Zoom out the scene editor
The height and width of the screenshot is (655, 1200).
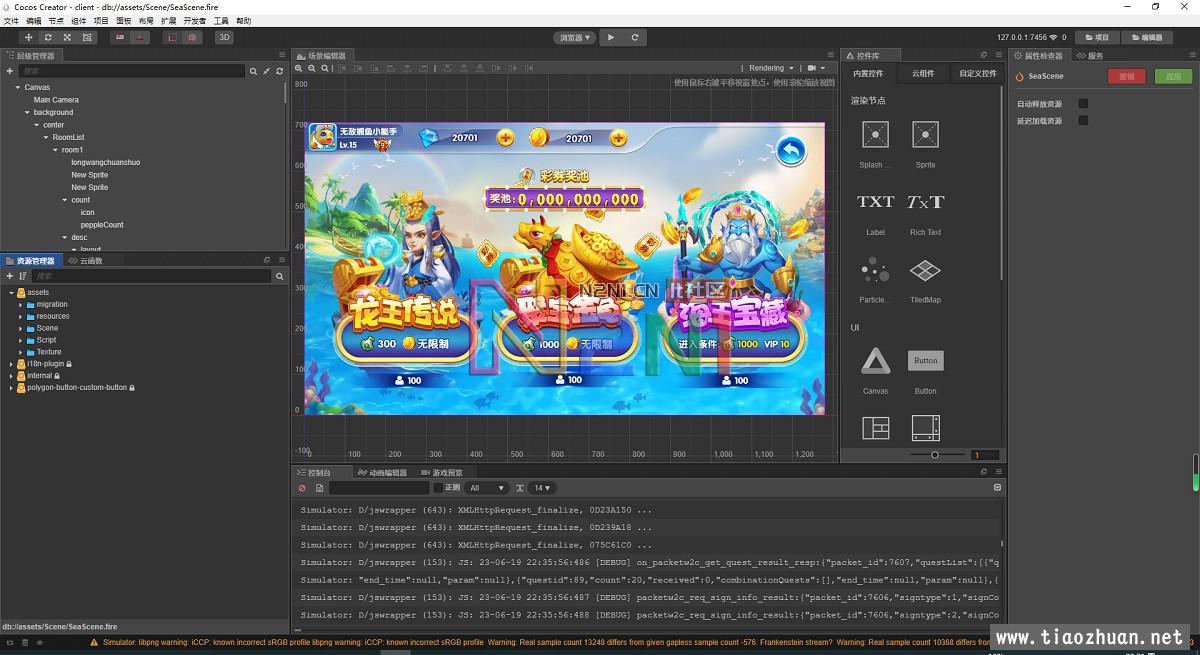tap(312, 68)
